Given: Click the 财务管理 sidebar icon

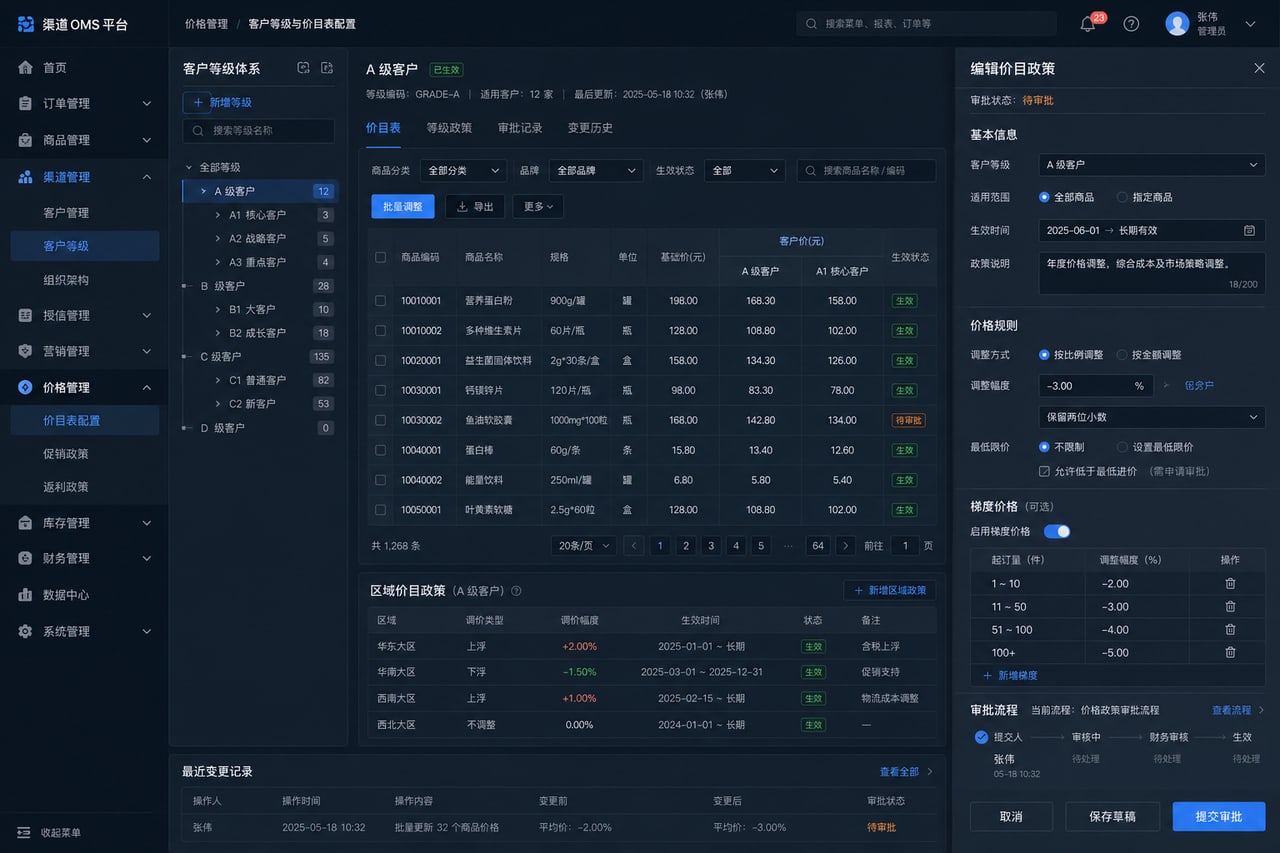Looking at the screenshot, I should pos(26,558).
